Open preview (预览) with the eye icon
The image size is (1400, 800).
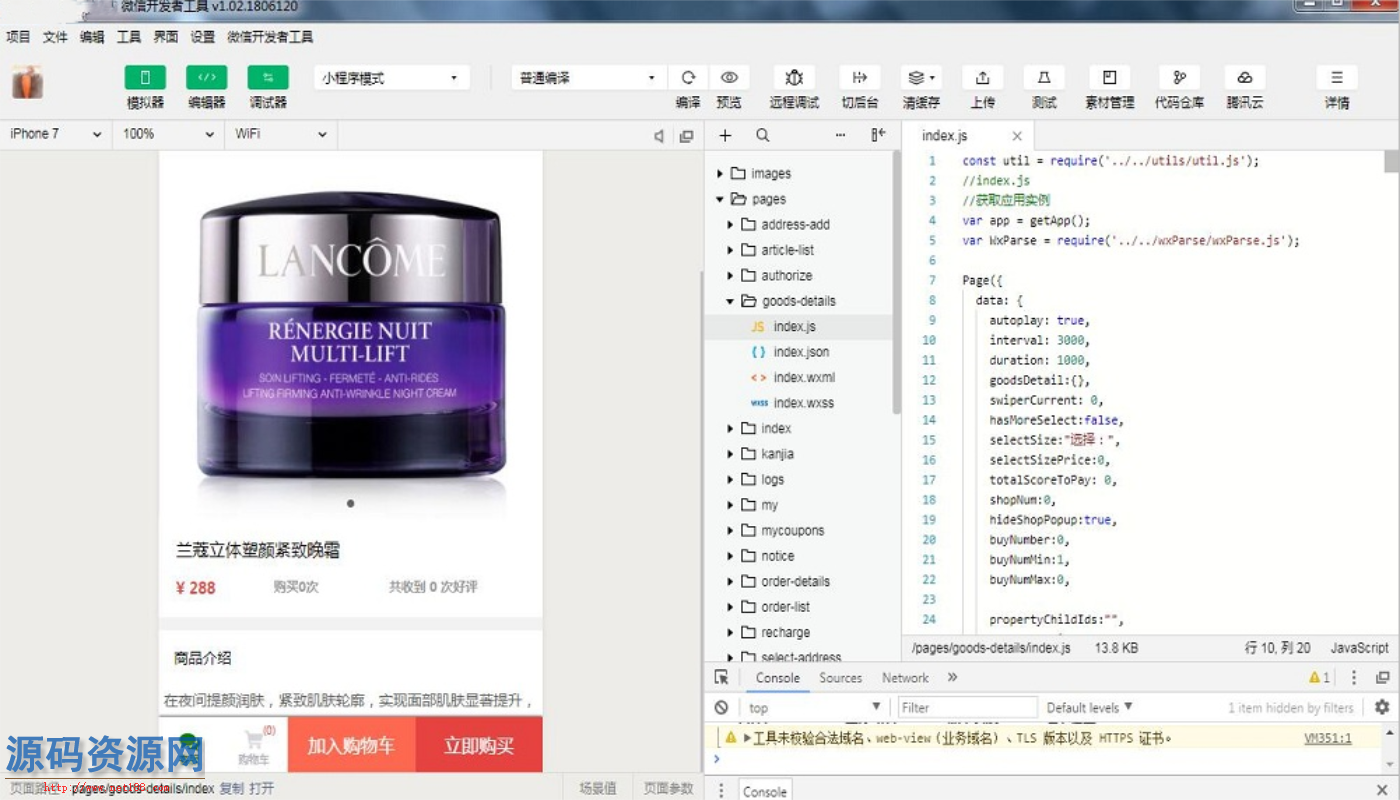(729, 78)
